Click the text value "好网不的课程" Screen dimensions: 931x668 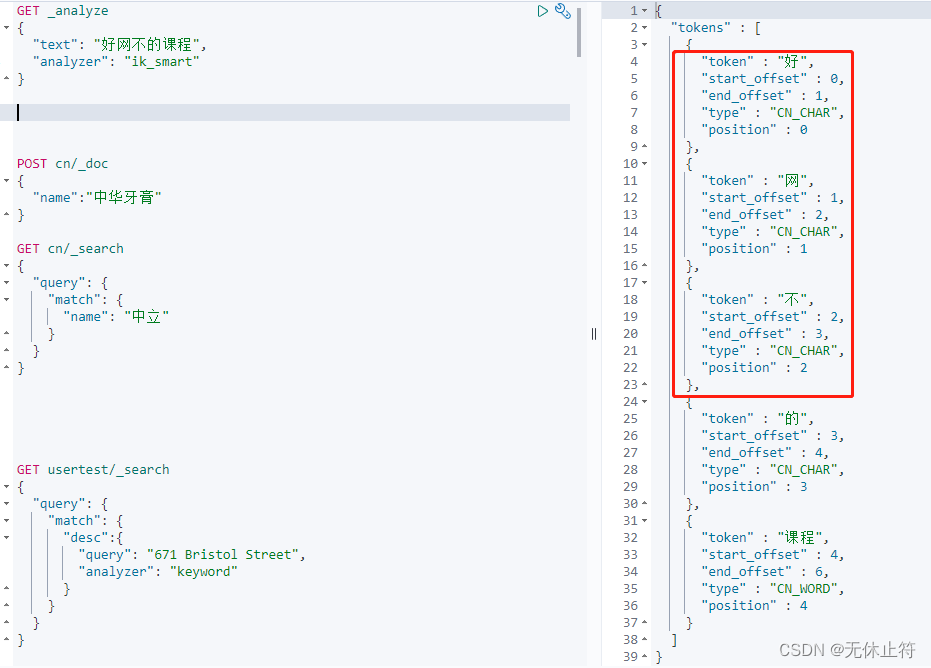point(147,45)
